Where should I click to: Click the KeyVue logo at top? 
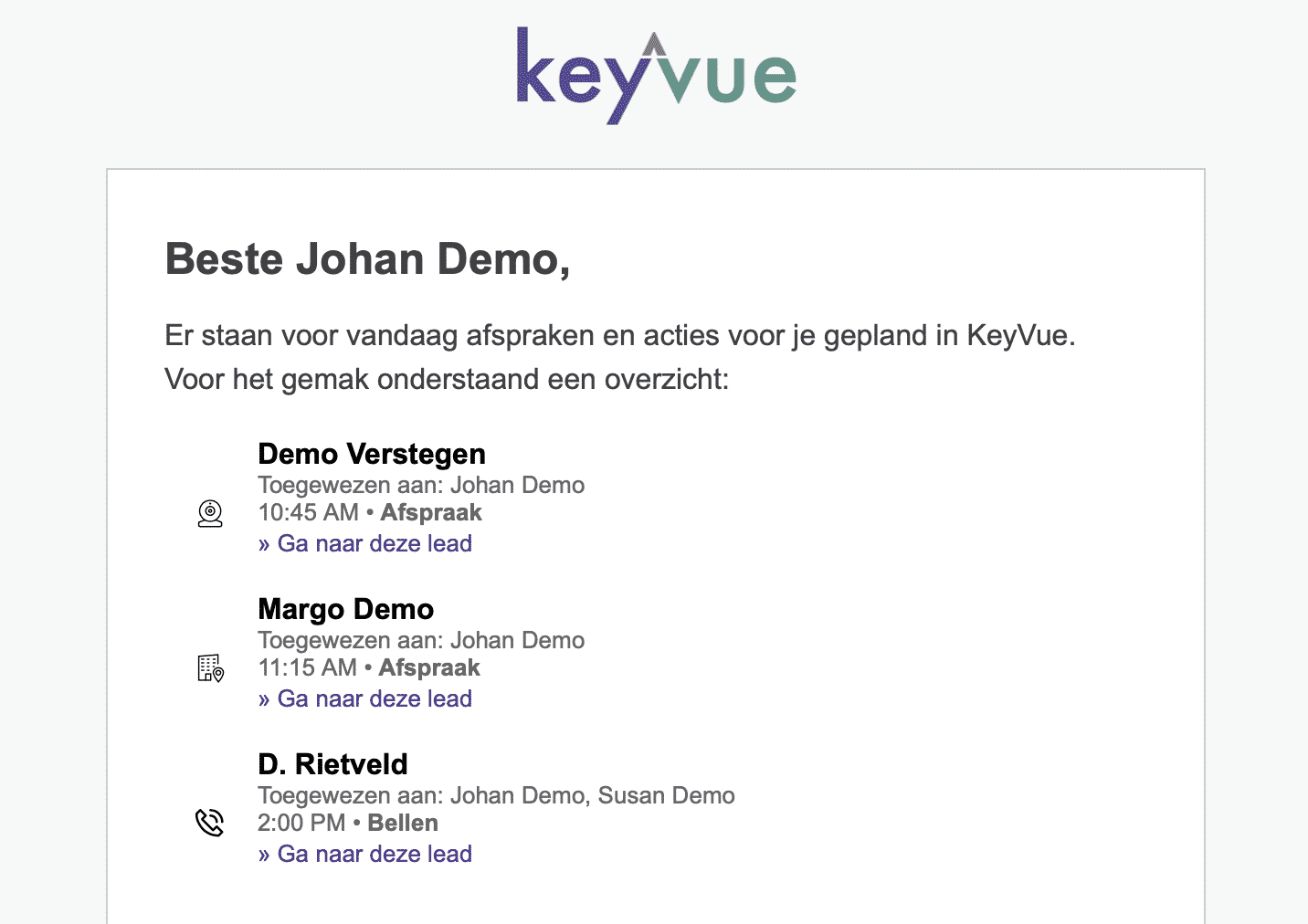click(x=656, y=76)
